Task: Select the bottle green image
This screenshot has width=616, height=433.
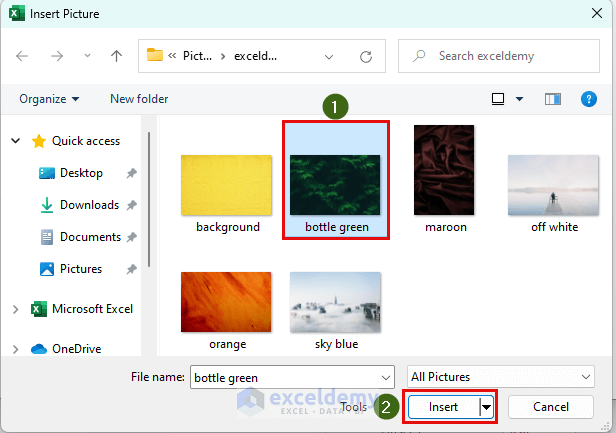Action: click(335, 185)
